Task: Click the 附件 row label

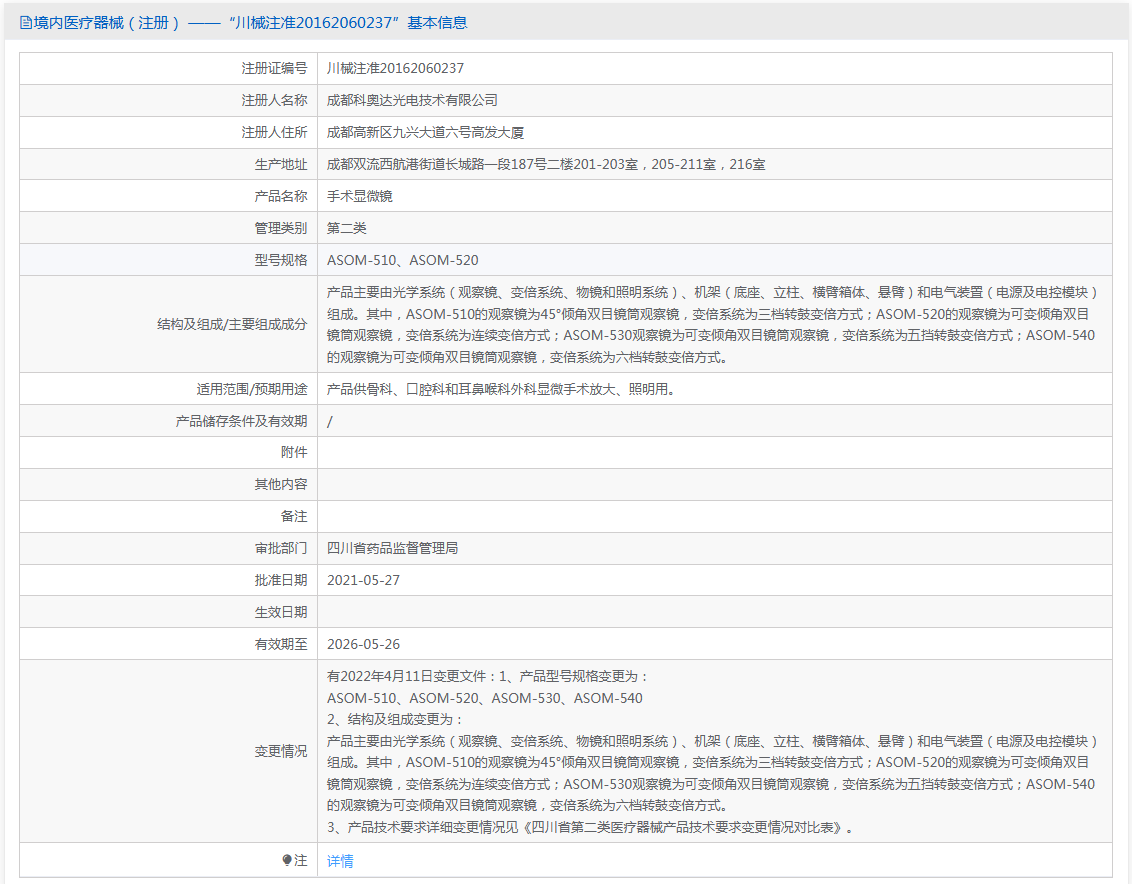Action: point(294,452)
